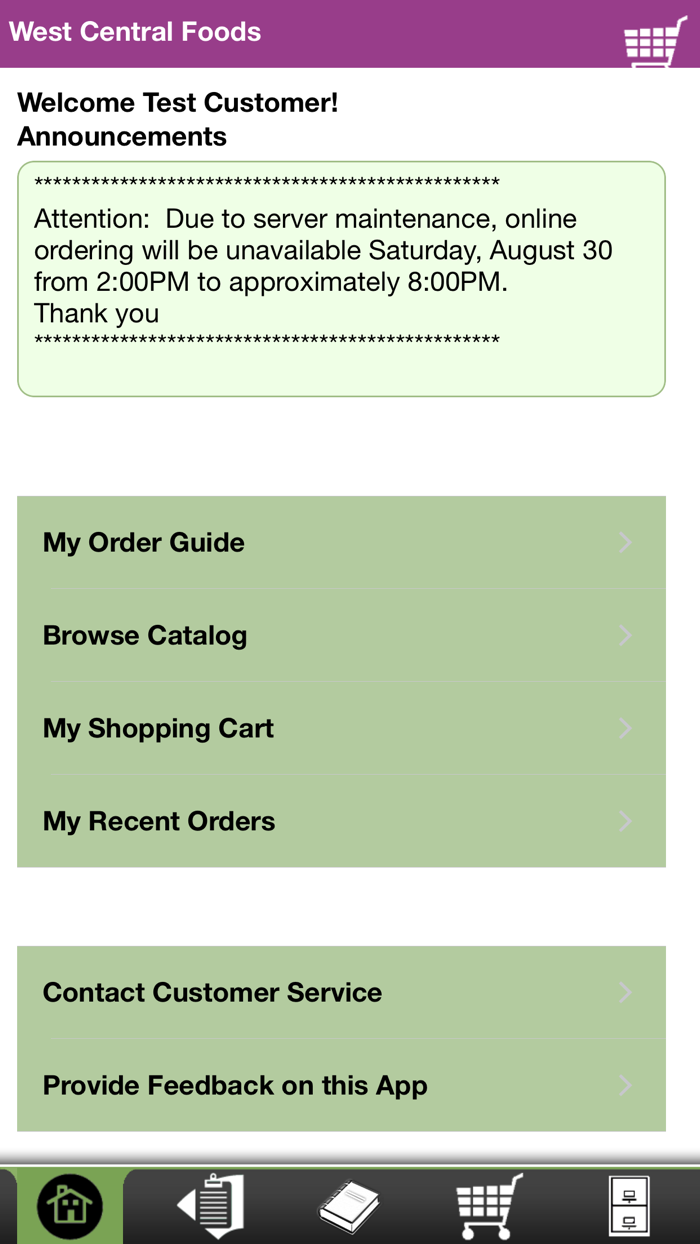Tap Contact Customer Service
This screenshot has height=1244, width=700.
212,992
